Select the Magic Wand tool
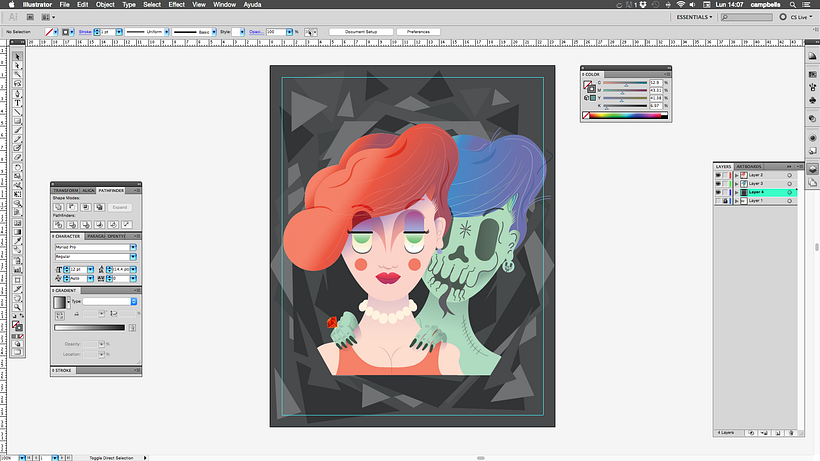Screen dimensions: 820x461 (x=17, y=75)
